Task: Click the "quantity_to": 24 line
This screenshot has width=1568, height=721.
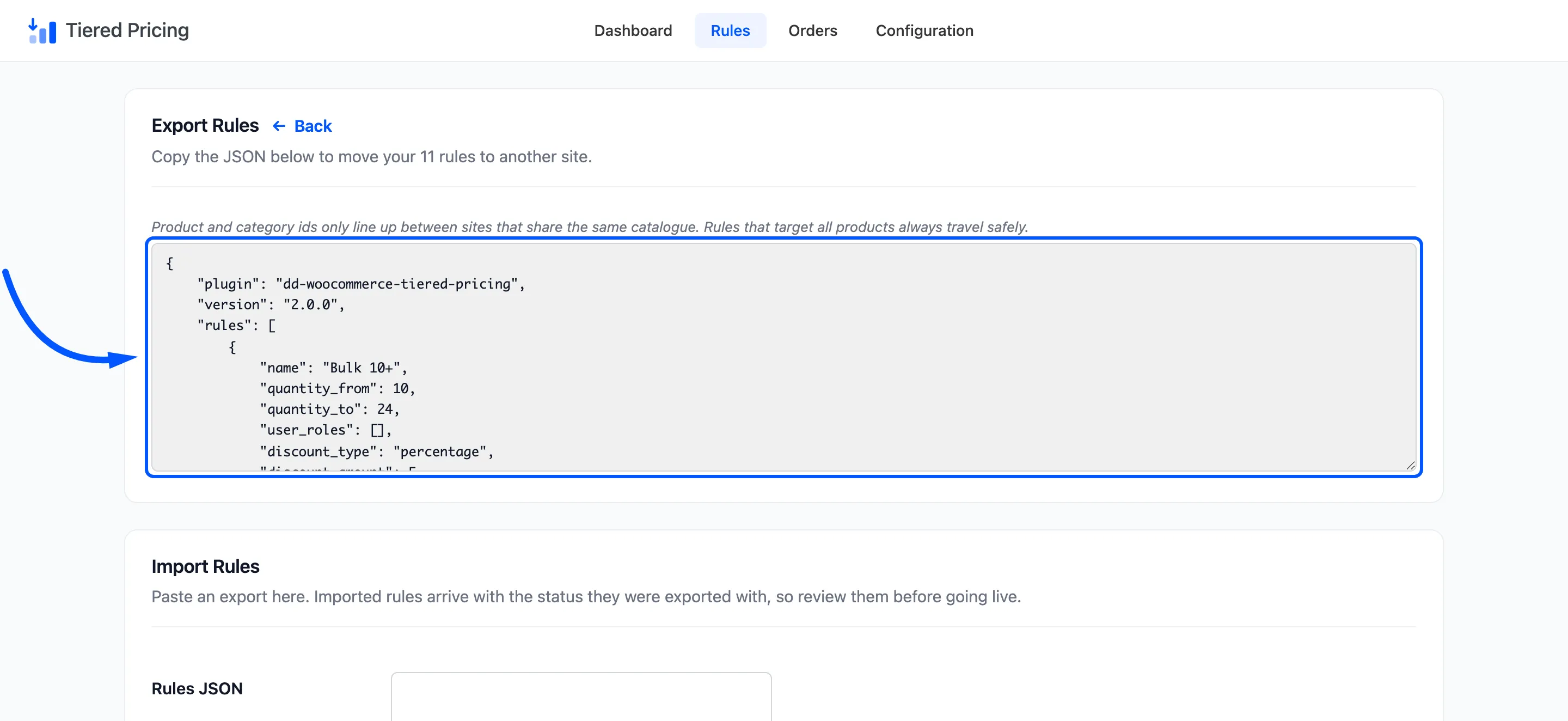Action: [330, 409]
